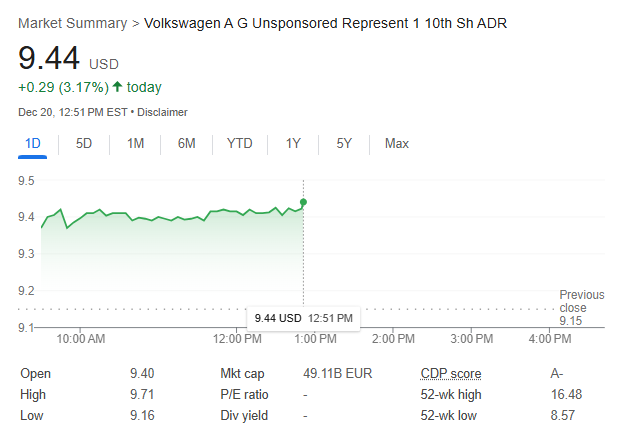The image size is (622, 433).
Task: Click the 4:00 PM axis label
Action: point(549,339)
